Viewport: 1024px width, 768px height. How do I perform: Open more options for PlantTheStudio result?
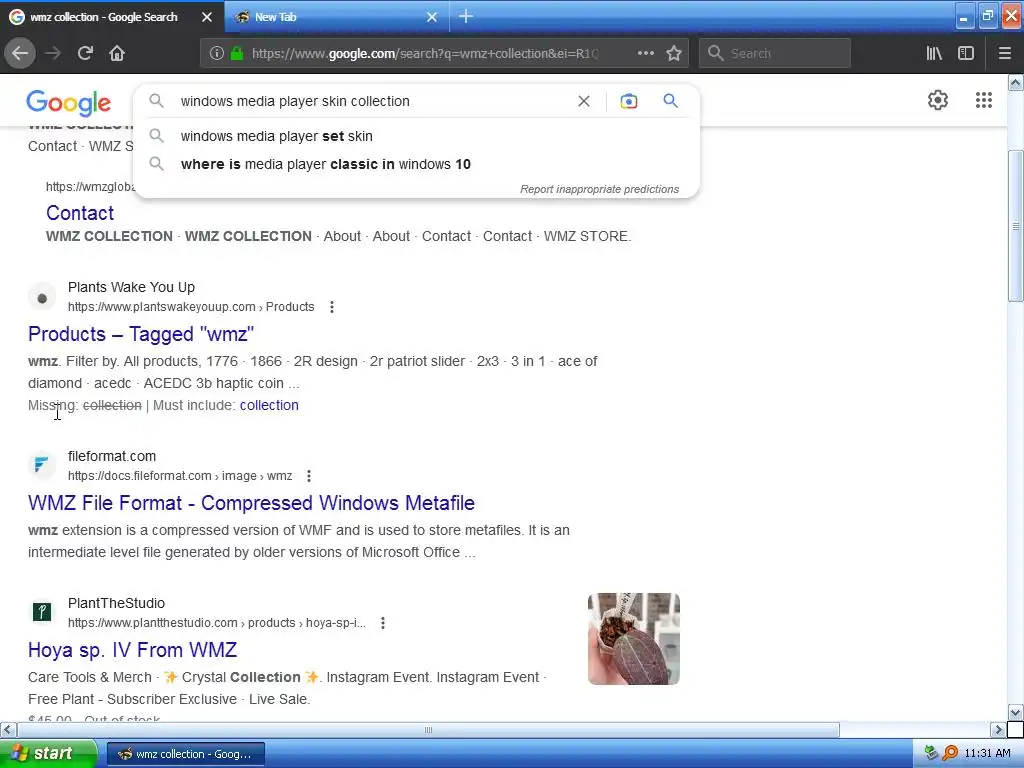tap(383, 623)
